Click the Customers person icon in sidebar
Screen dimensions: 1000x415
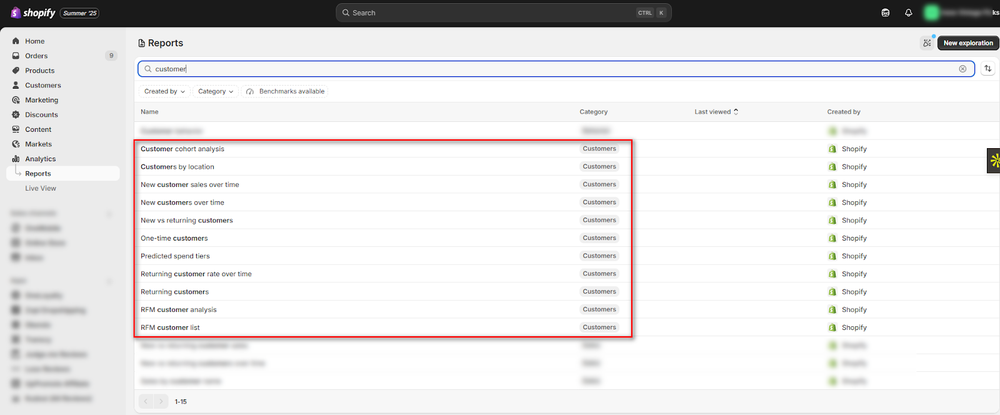pos(16,85)
